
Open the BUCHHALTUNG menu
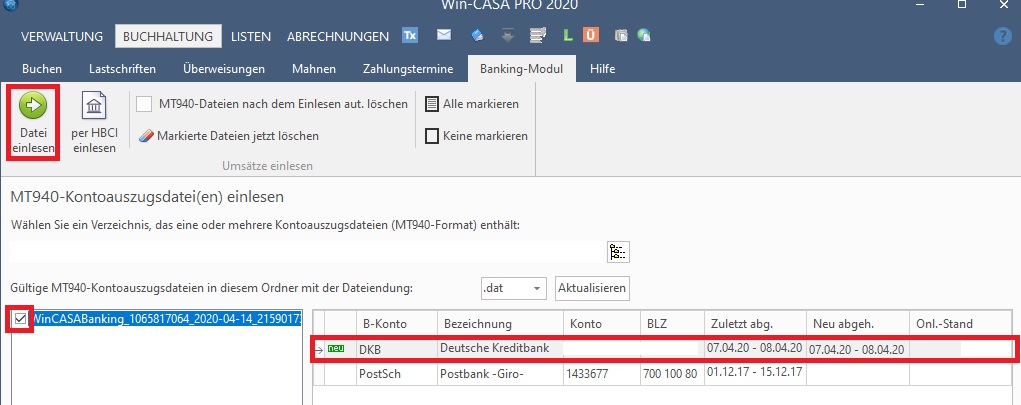[x=168, y=36]
